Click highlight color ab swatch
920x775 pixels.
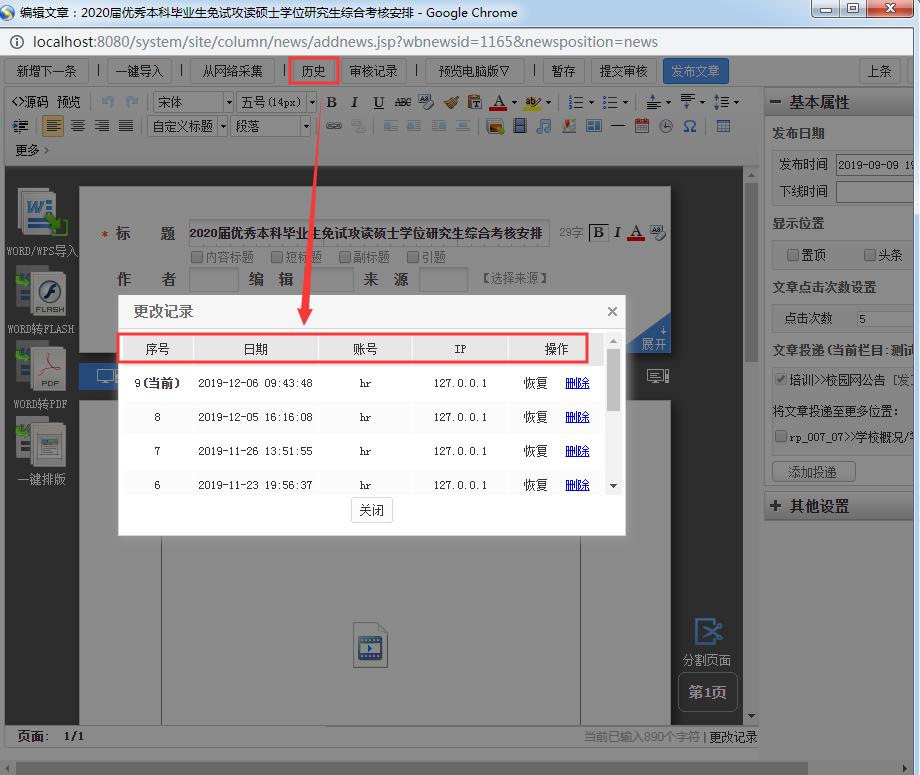click(533, 103)
